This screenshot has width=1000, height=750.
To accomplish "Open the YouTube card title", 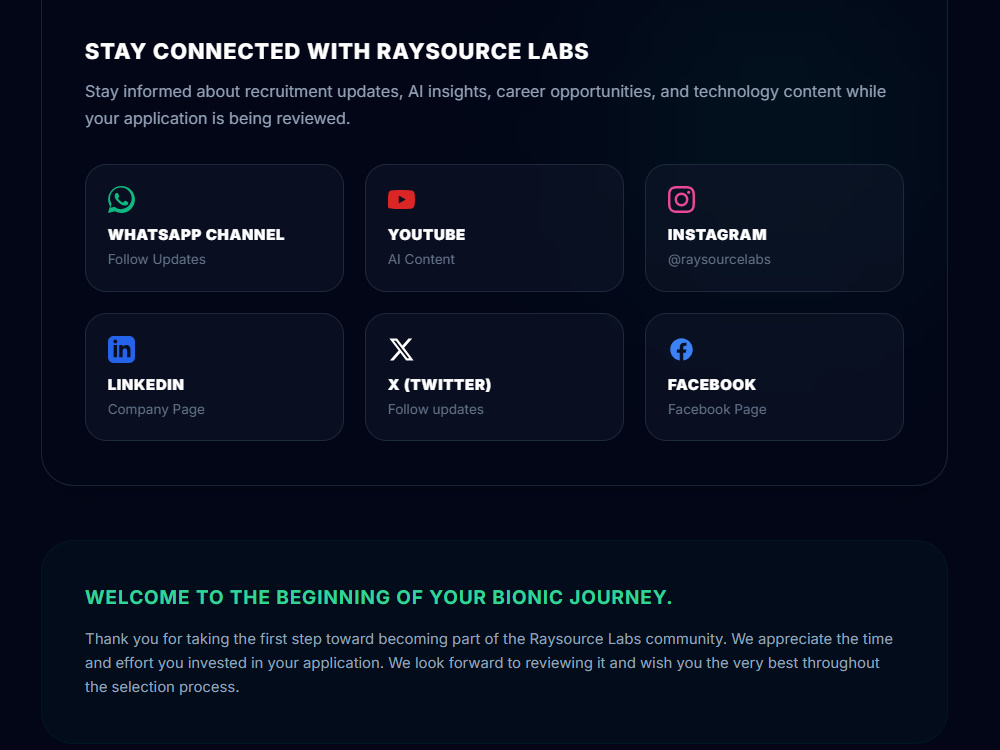I will coord(427,235).
